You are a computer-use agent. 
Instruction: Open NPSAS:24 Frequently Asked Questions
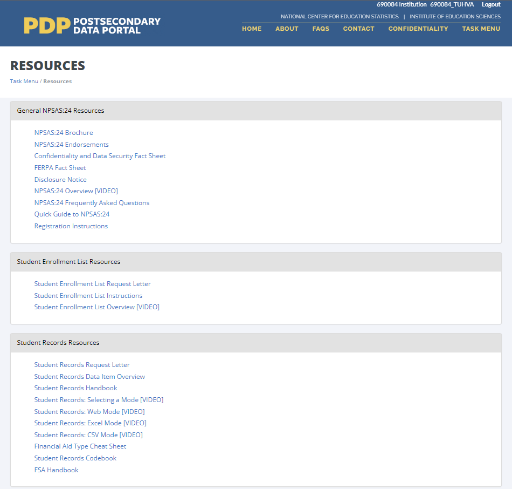point(92,203)
